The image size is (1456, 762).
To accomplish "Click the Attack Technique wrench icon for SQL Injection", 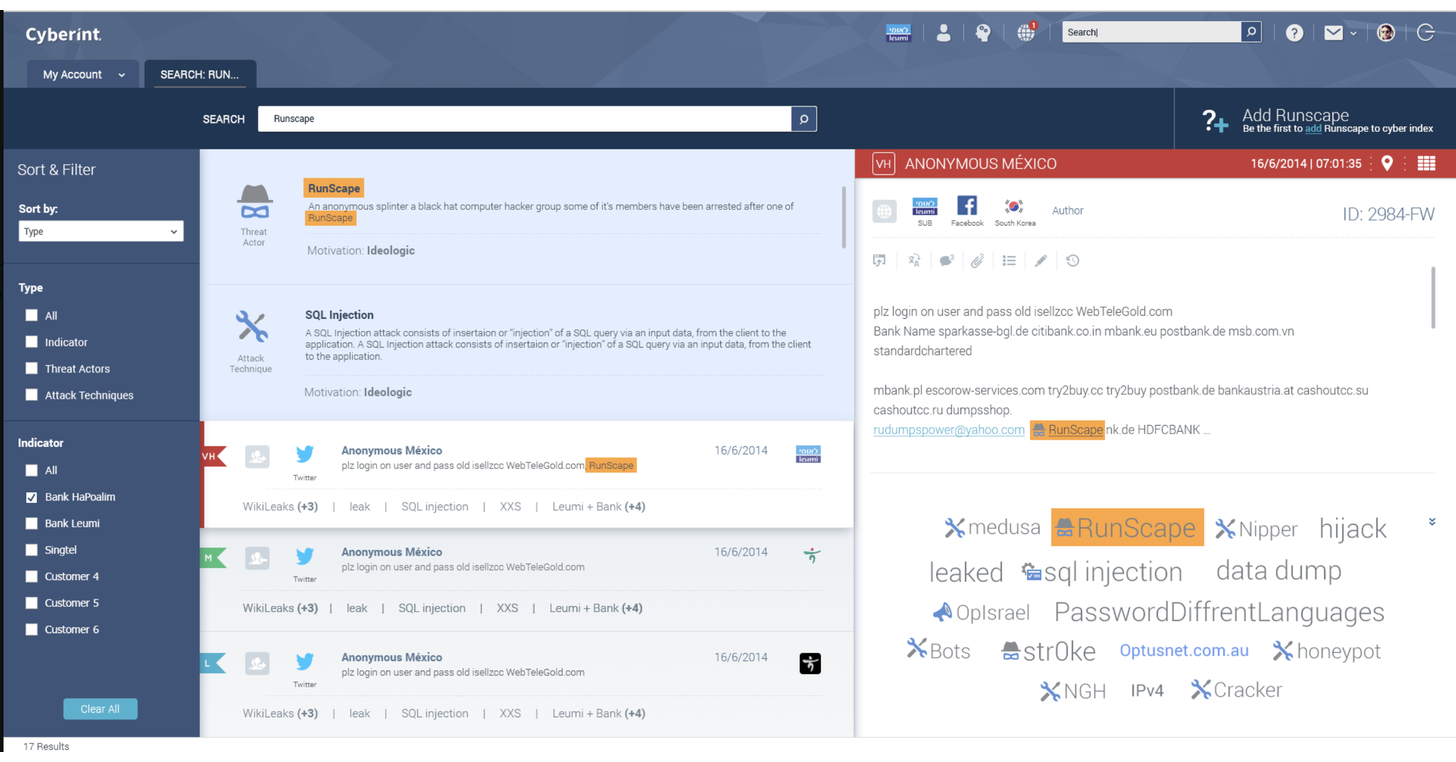I will [251, 326].
